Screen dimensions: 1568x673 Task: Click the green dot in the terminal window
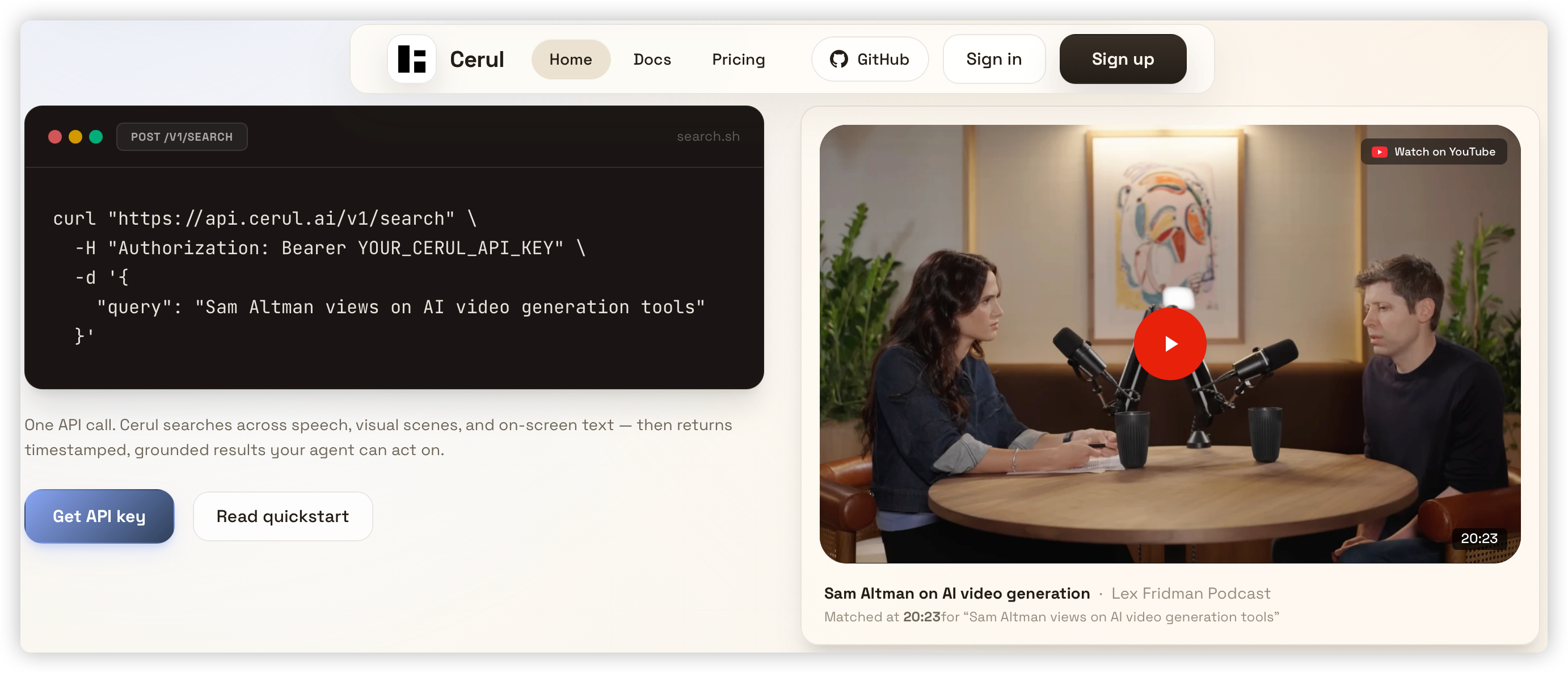coord(96,136)
